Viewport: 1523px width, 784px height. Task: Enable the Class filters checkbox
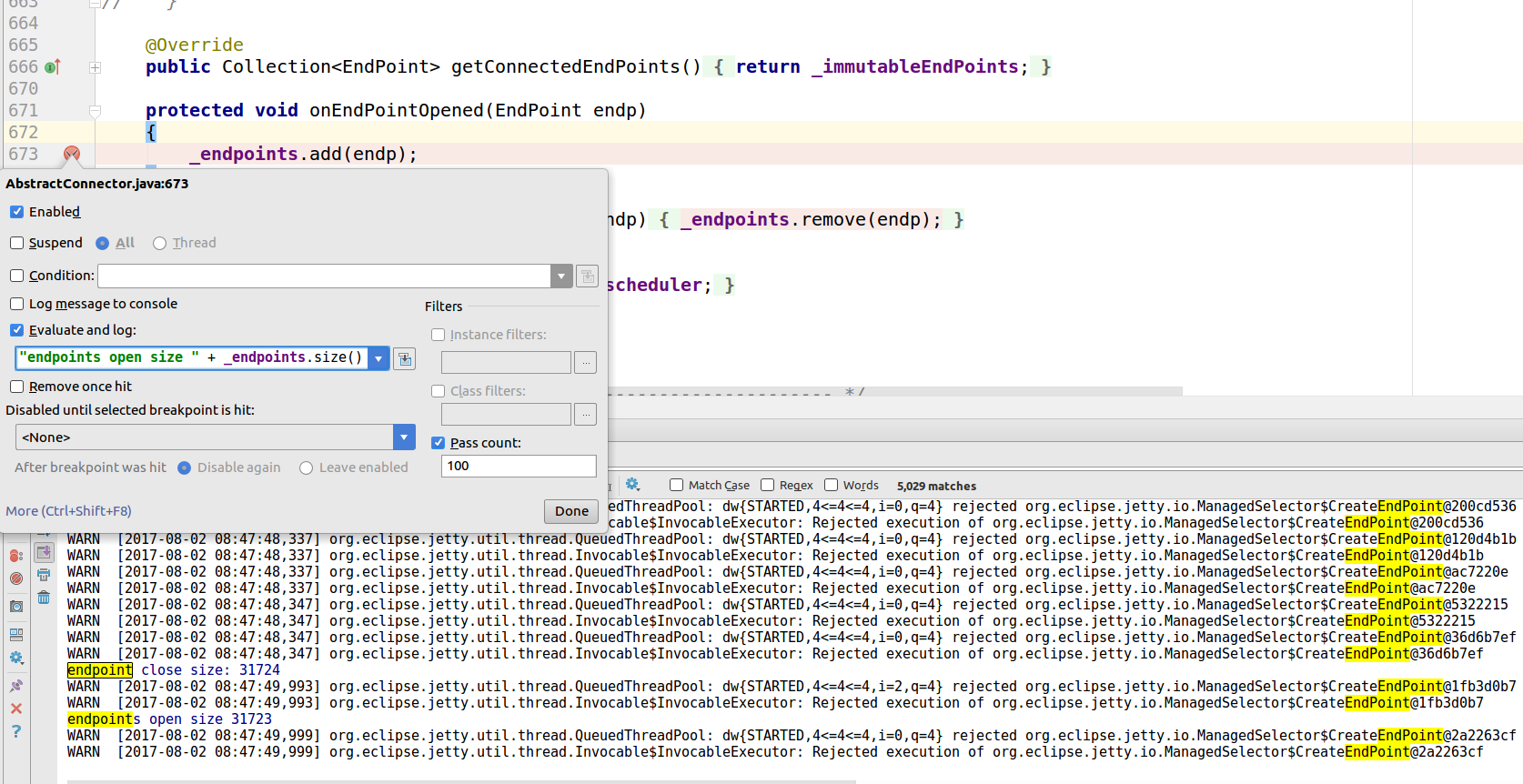coord(439,391)
